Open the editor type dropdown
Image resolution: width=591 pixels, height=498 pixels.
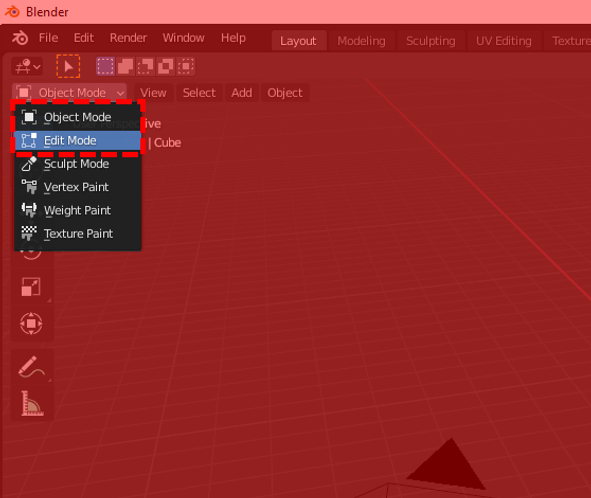pyautogui.click(x=27, y=67)
